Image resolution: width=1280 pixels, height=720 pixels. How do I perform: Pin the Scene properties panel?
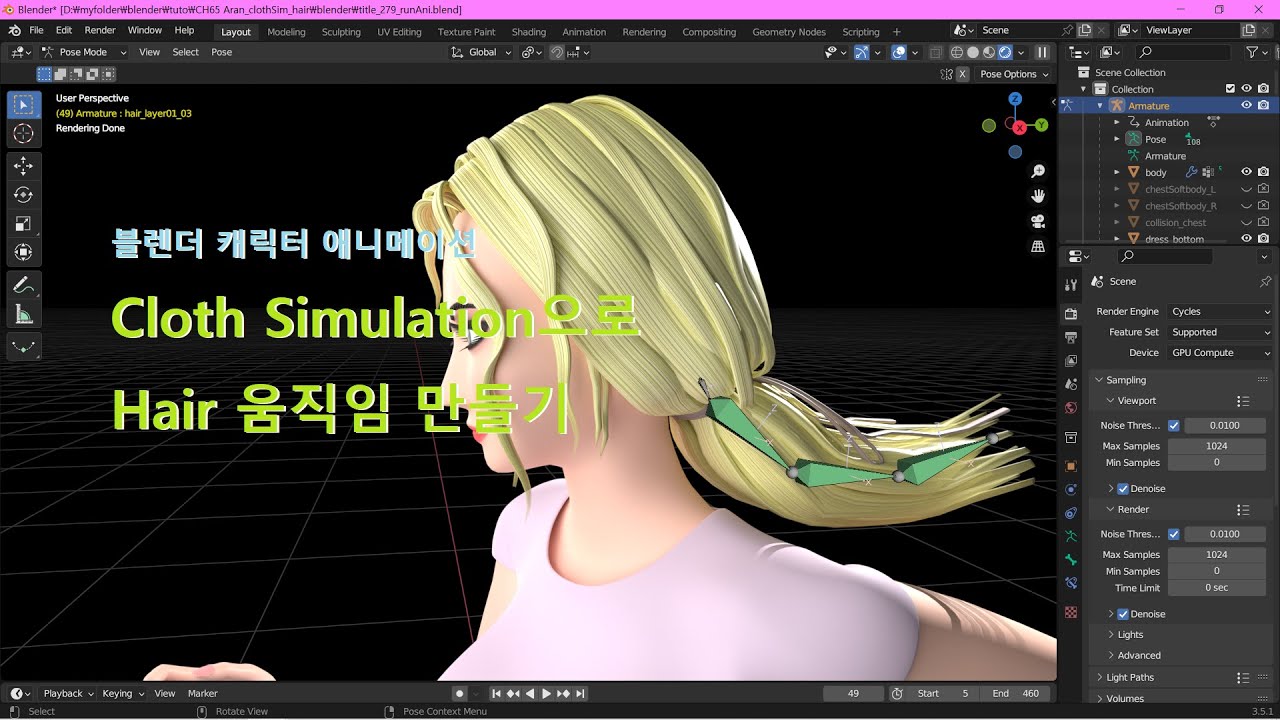point(1265,282)
